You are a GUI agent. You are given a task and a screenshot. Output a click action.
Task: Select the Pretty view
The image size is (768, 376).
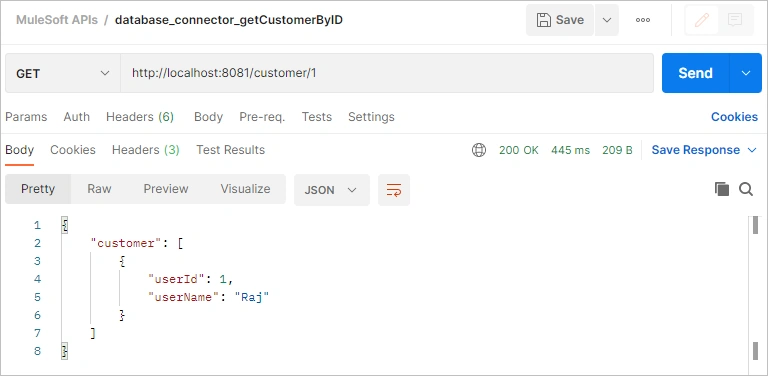coord(38,189)
